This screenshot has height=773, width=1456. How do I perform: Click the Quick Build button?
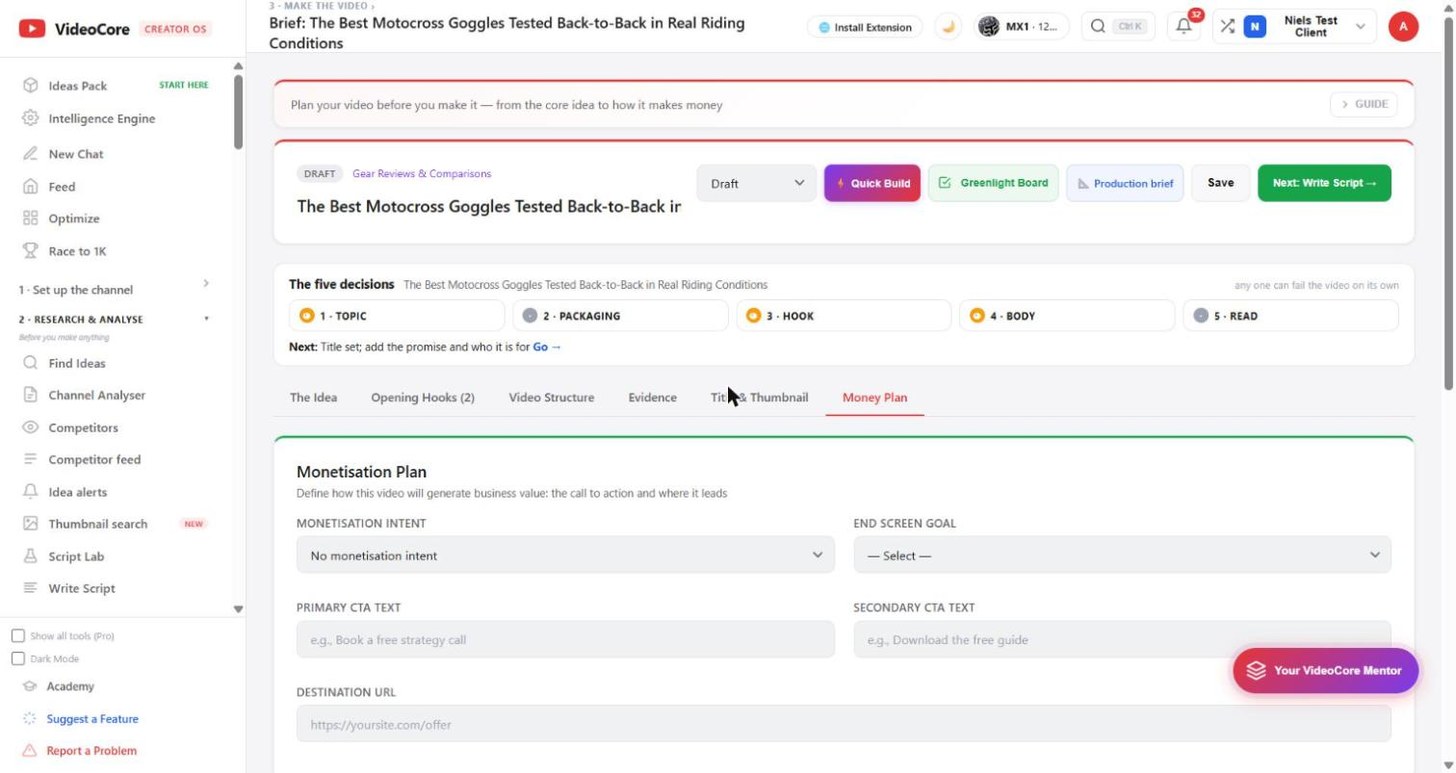pos(872,183)
